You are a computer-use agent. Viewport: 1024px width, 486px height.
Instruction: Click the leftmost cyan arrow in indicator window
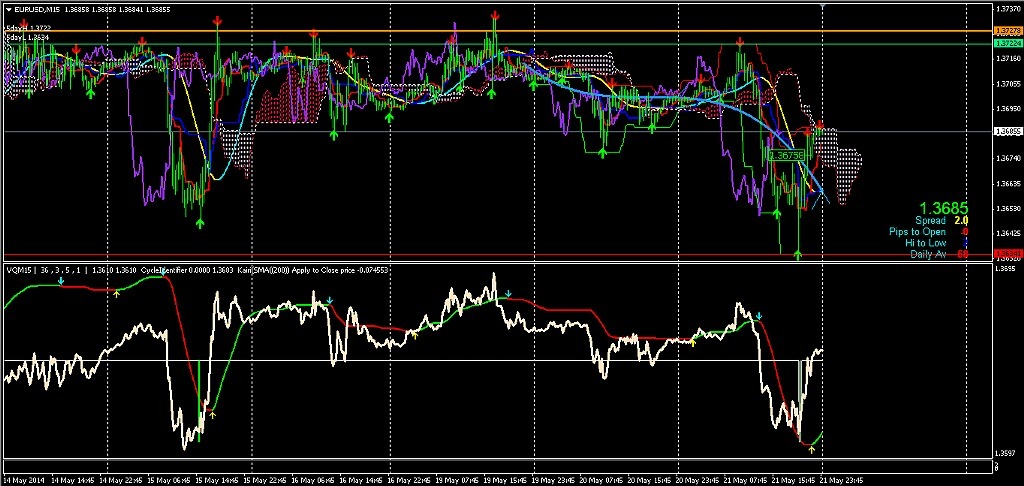coord(61,282)
